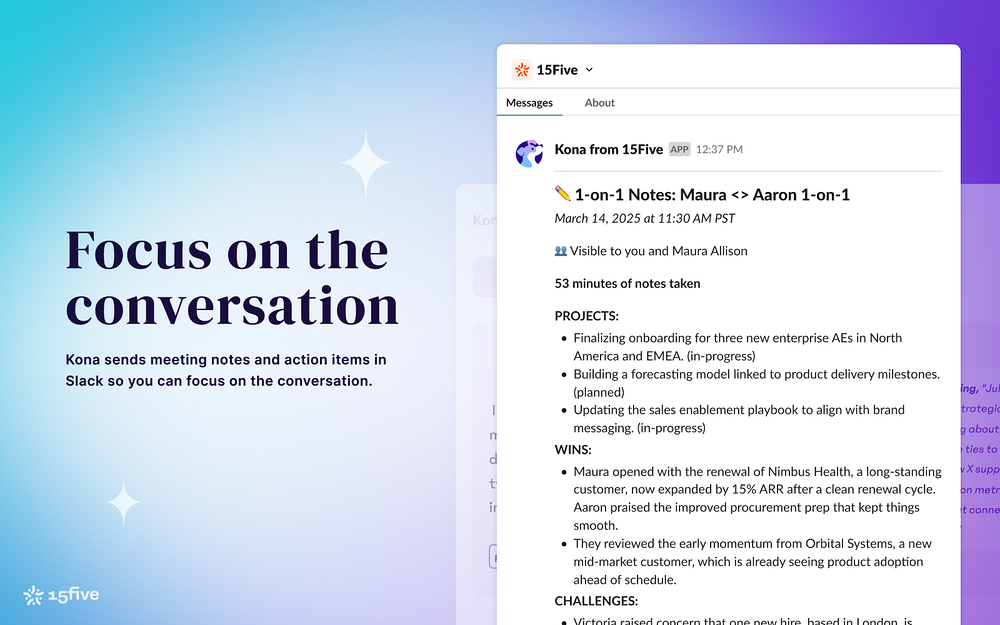Switch to the Messages tab

point(529,103)
